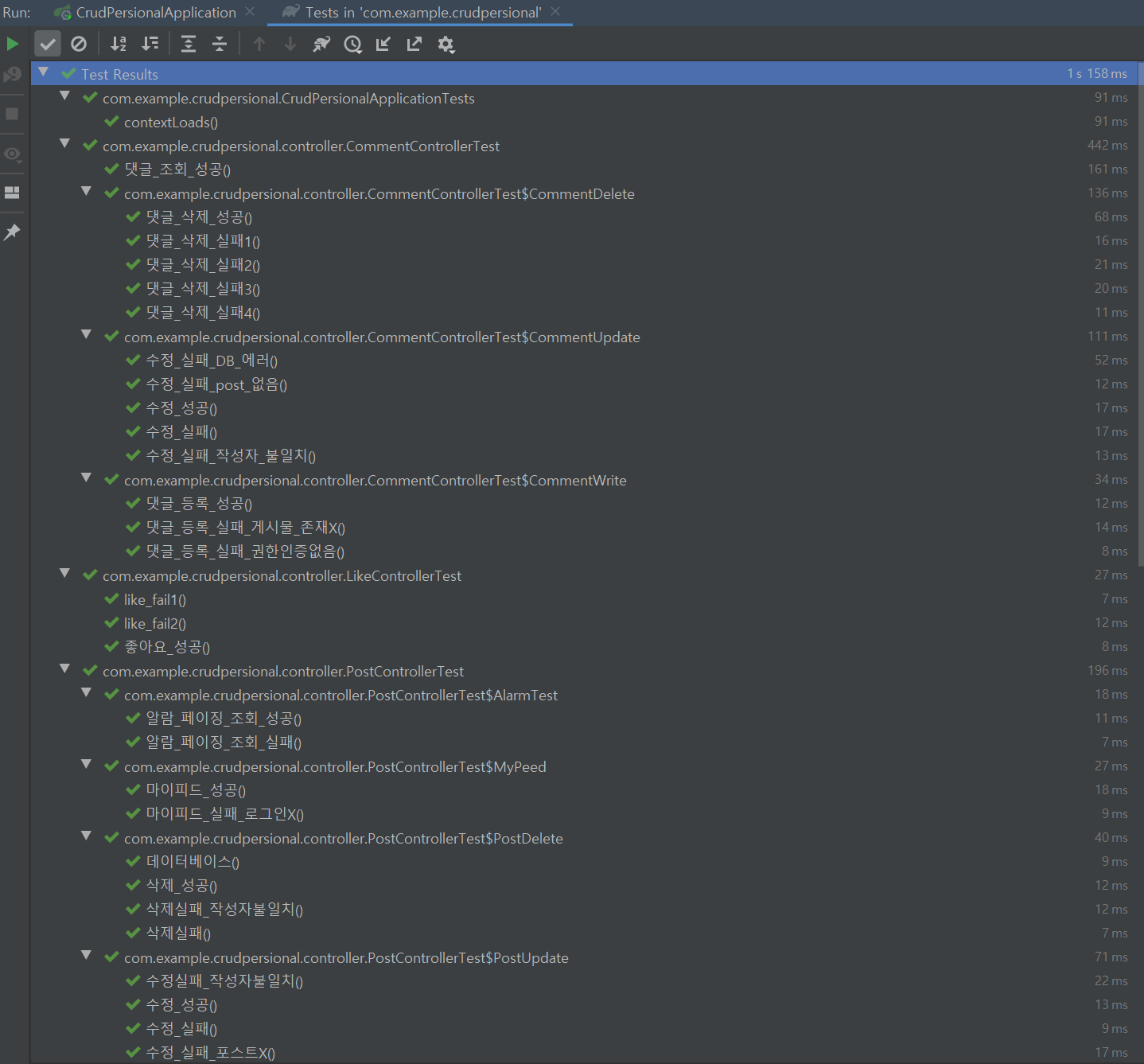
Task: Pin the Run tool window tab
Action: pyautogui.click(x=12, y=232)
